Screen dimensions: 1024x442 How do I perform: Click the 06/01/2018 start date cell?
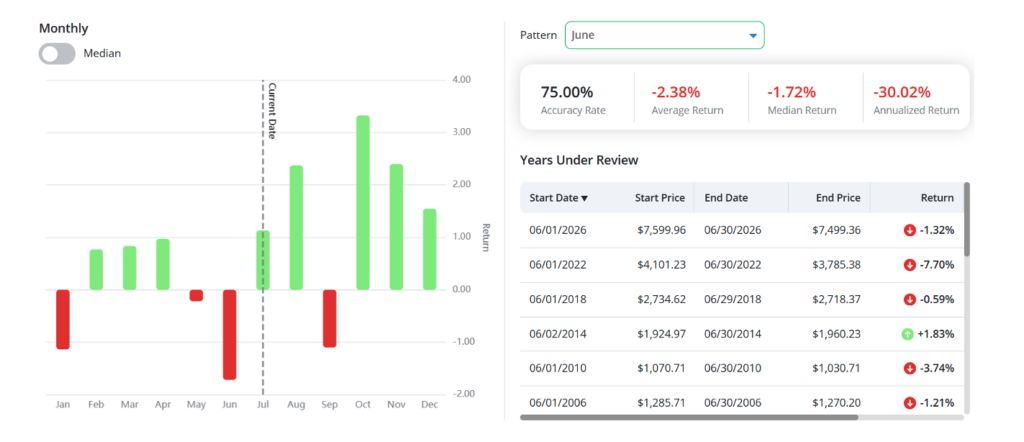click(x=558, y=300)
